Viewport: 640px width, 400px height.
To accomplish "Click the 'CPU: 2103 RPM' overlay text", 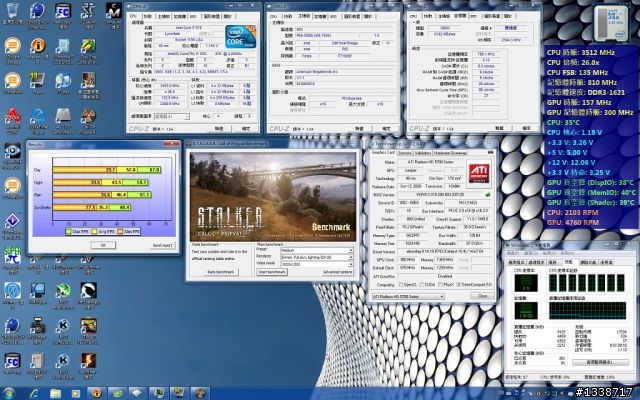I will pyautogui.click(x=573, y=212).
